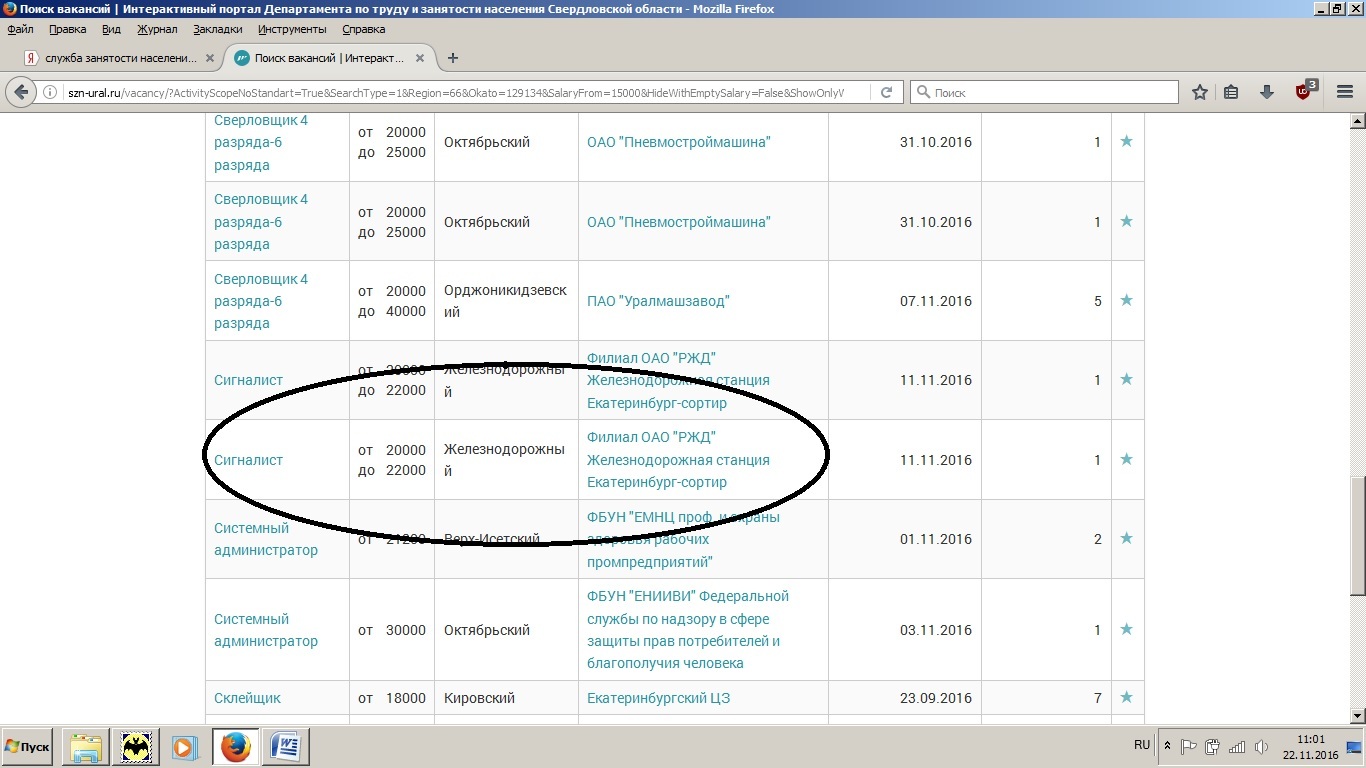Open the Правка menu
Image resolution: width=1366 pixels, height=768 pixels.
67,29
